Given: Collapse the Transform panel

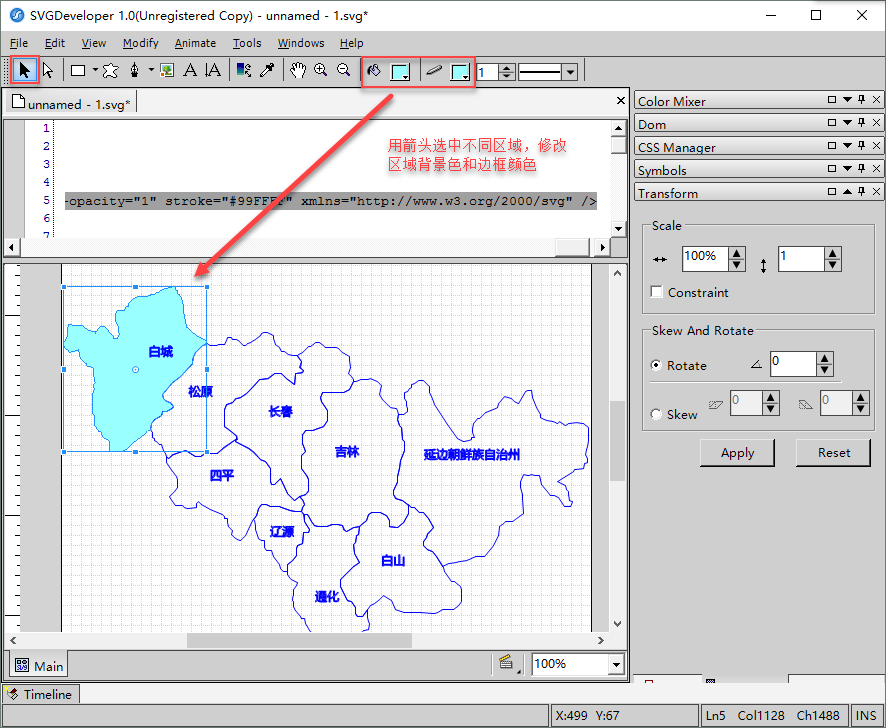Looking at the screenshot, I should [x=847, y=192].
